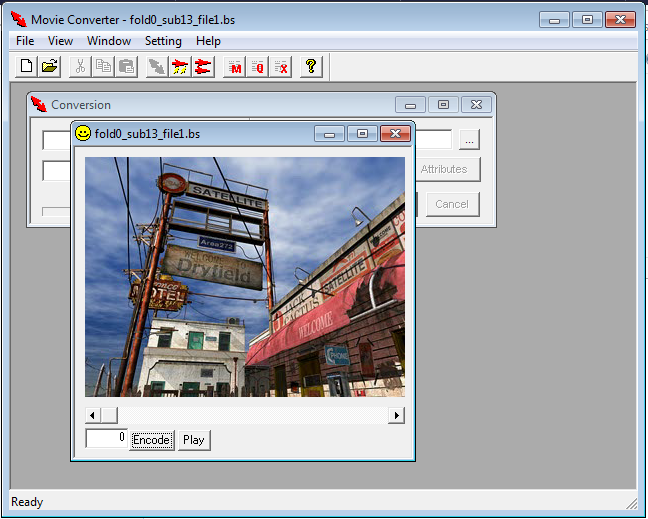
Task: Click the smiley icon in the fold0_sub13_file1.bs title bar
Action: point(83,133)
